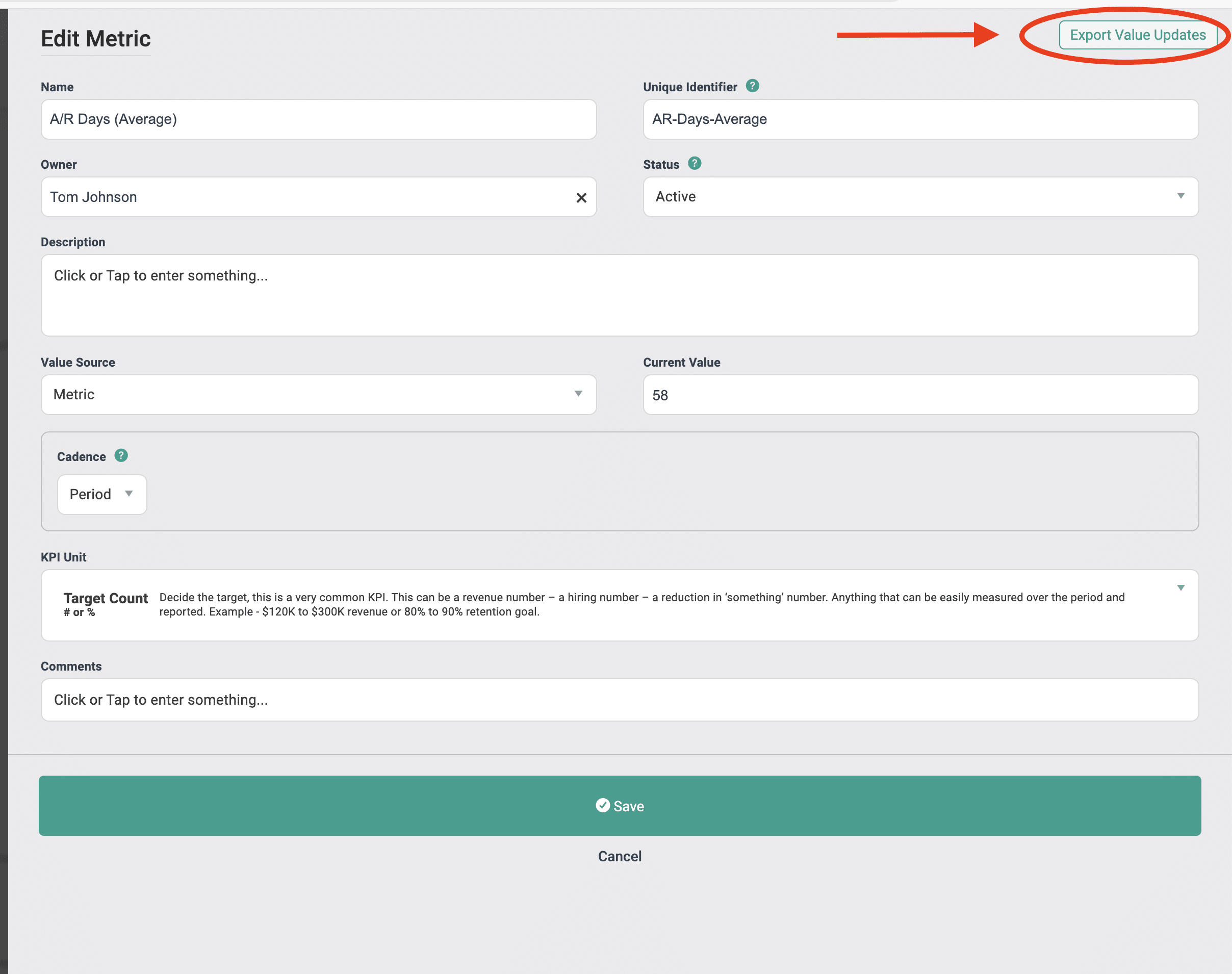This screenshot has width=1232, height=974.
Task: Click the Cadence help icon
Action: coord(121,455)
